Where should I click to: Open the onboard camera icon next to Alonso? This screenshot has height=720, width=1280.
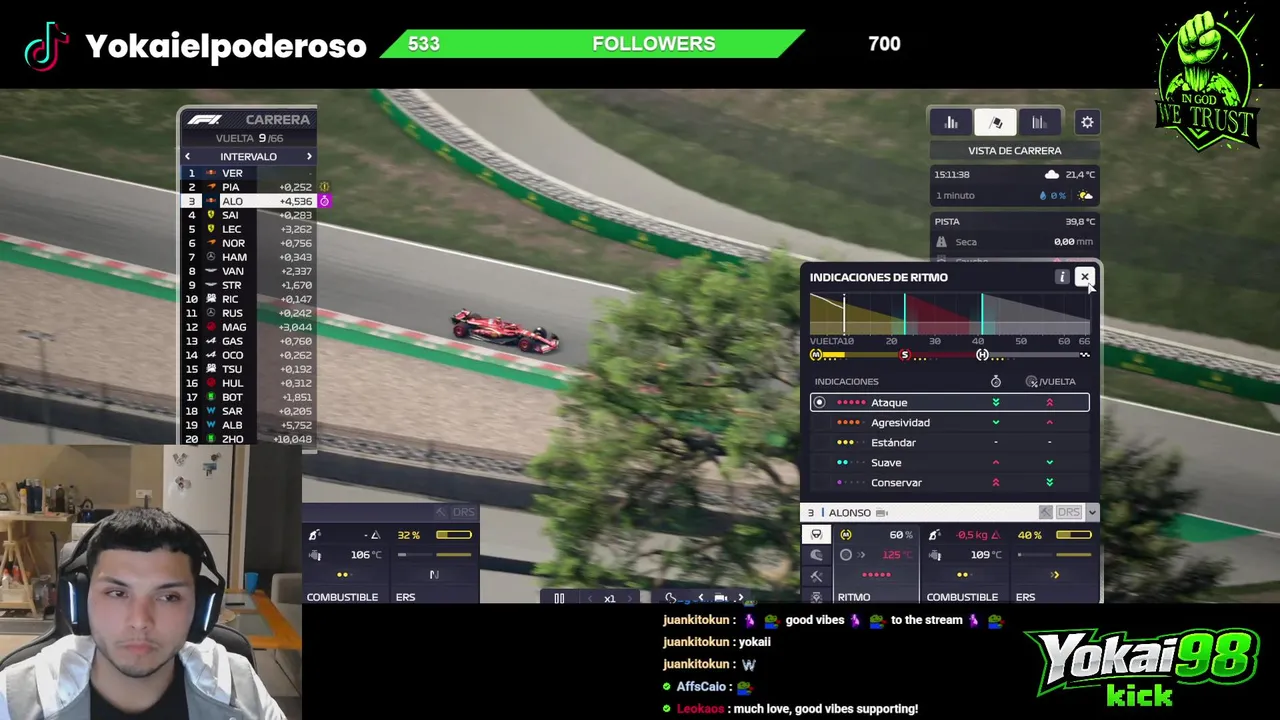pos(882,513)
